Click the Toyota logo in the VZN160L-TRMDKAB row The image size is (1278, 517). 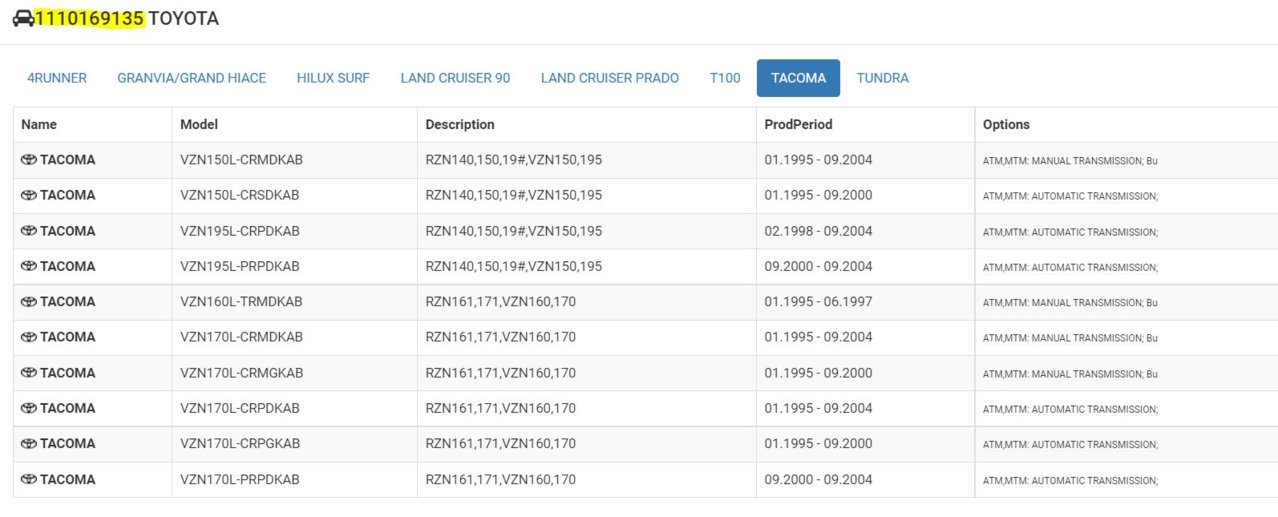coord(28,302)
